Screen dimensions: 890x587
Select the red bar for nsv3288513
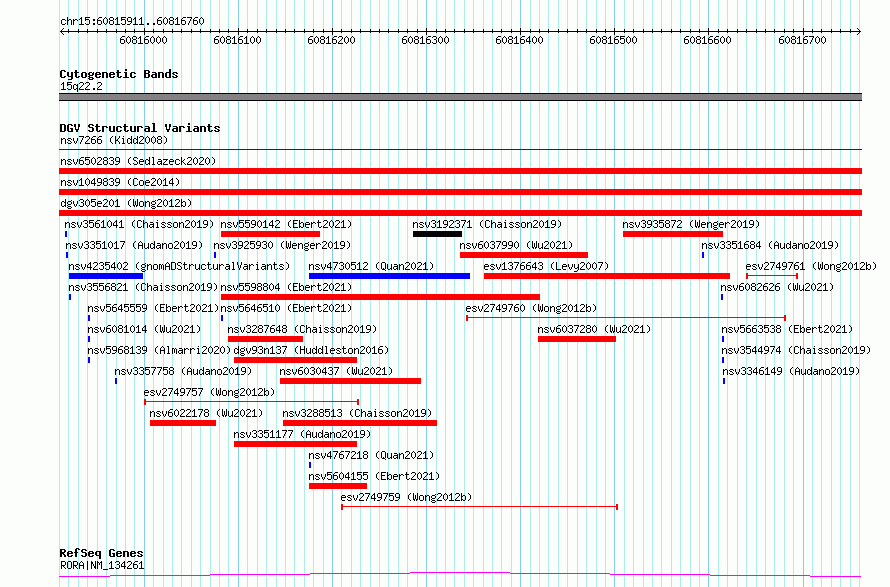(360, 423)
